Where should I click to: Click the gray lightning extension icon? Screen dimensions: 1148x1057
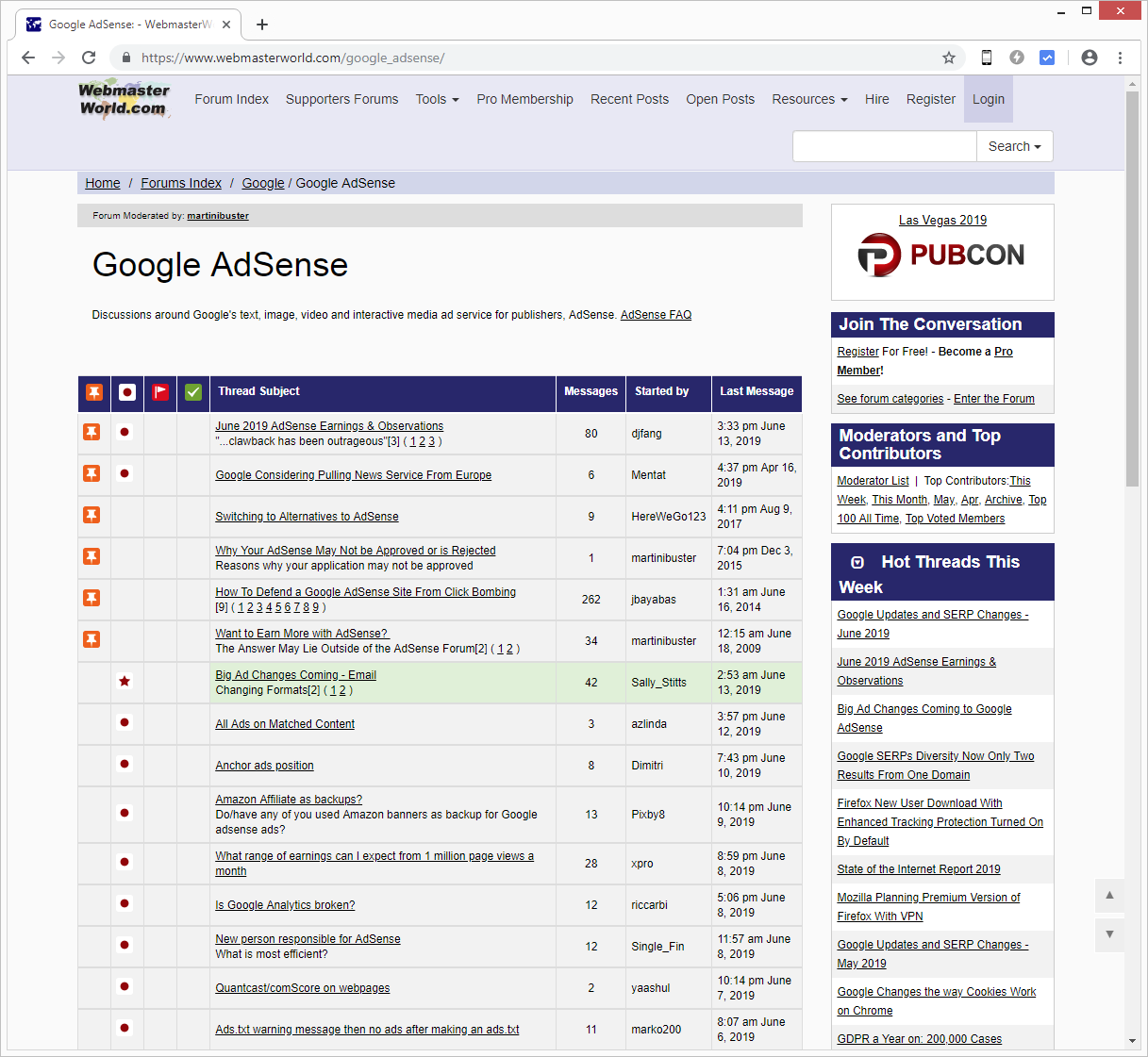[x=1017, y=58]
